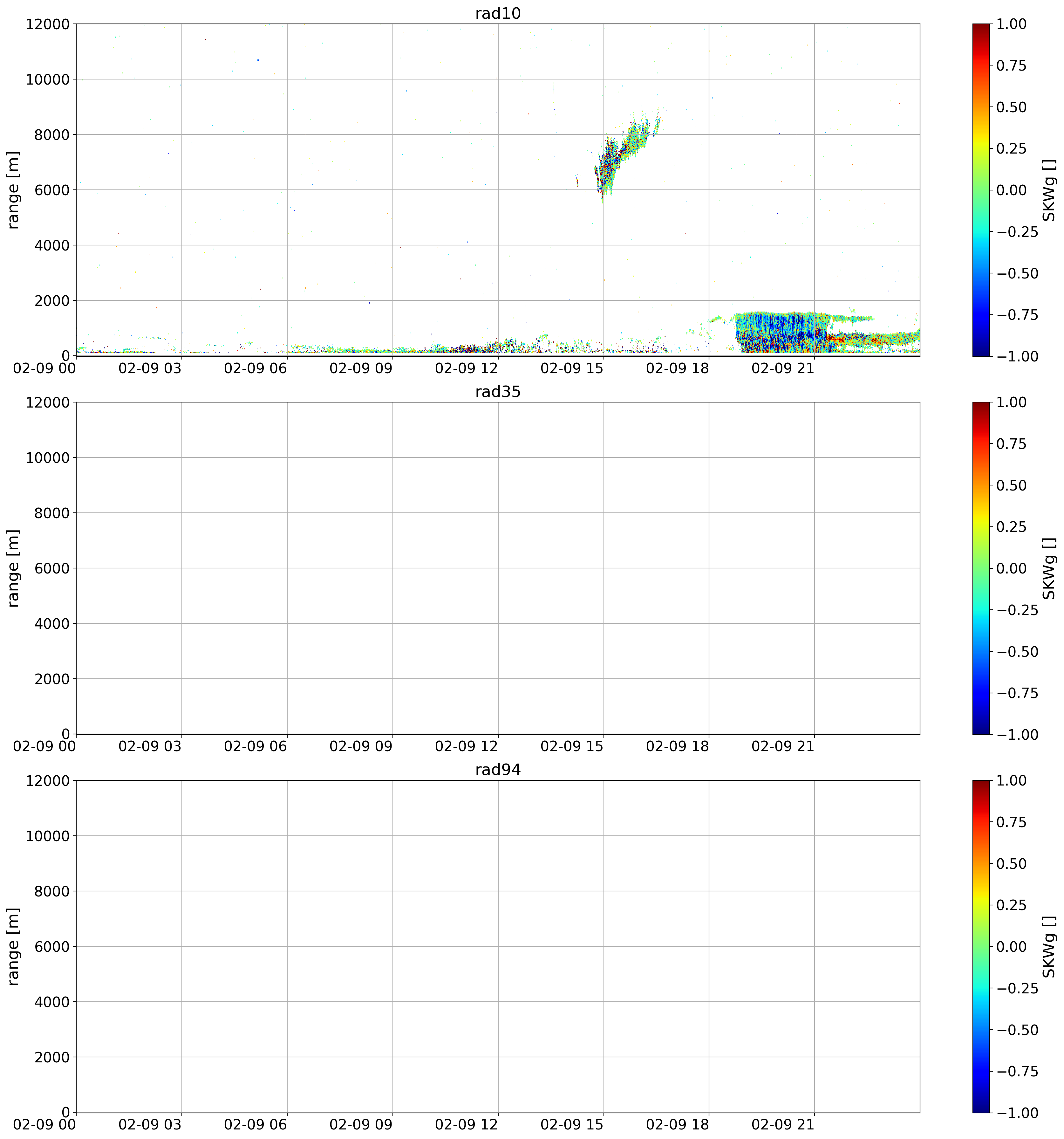Click the rad35 range [m] axis label

pyautogui.click(x=13, y=568)
